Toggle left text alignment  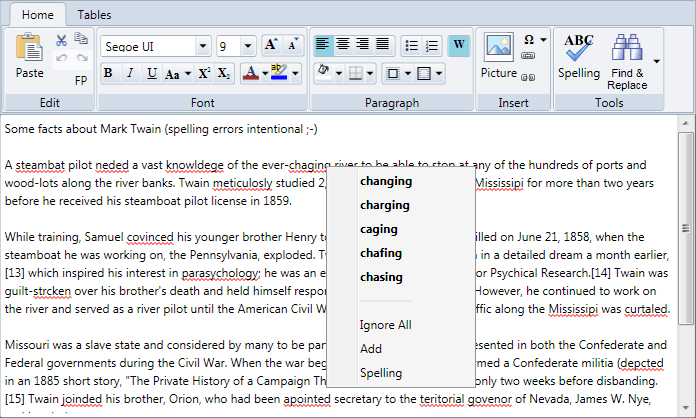pos(323,45)
